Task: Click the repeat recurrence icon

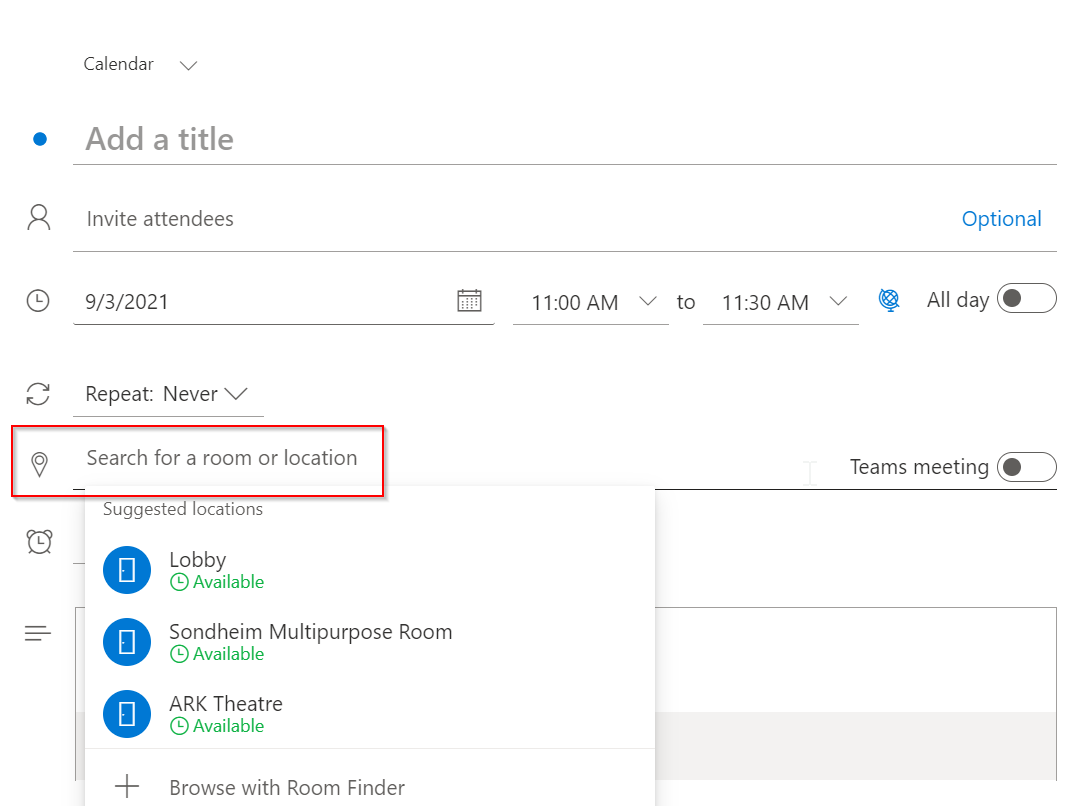Action: pyautogui.click(x=39, y=394)
